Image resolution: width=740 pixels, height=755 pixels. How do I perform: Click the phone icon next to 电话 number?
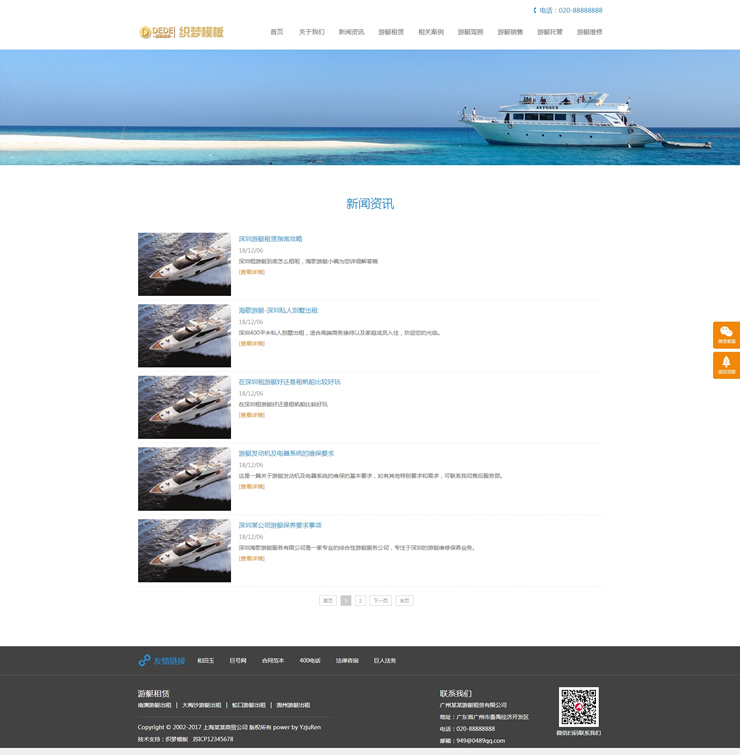[535, 11]
